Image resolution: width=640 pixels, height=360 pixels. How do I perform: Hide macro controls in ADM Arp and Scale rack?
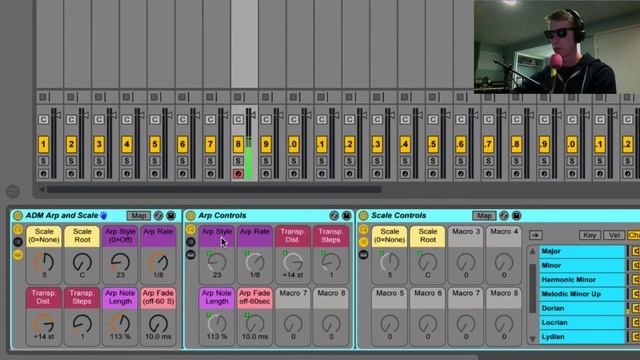[x=18, y=229]
